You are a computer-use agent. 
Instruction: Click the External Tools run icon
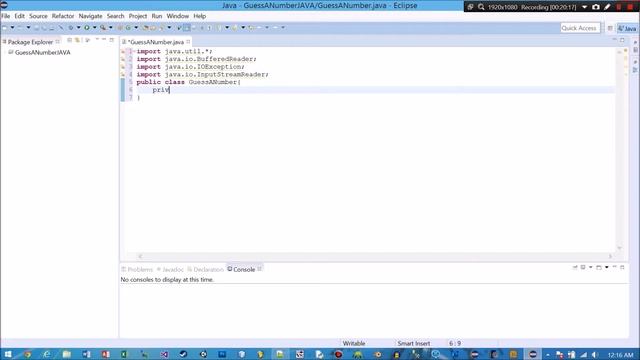tap(103, 28)
